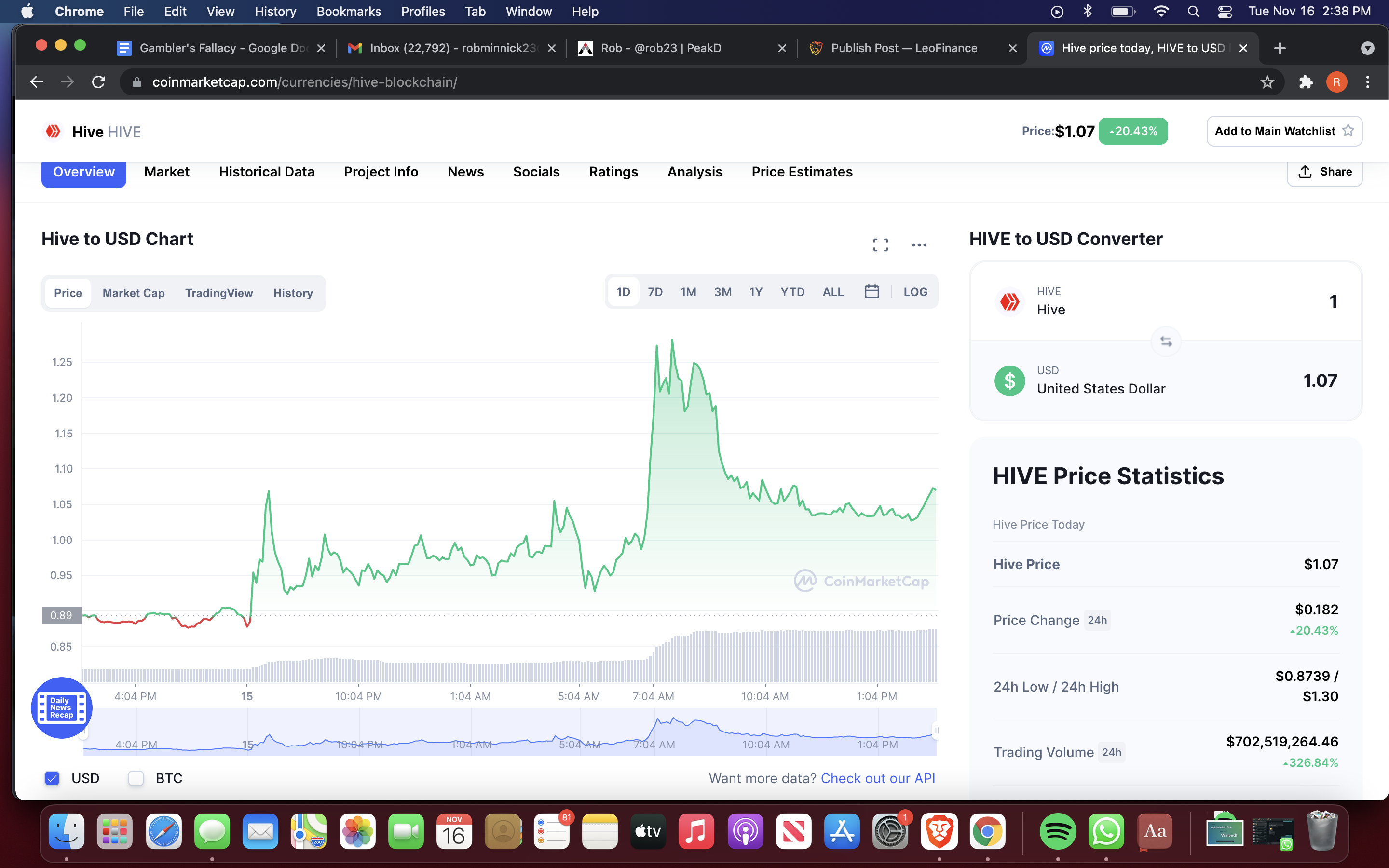
Task: Switch to Publish Post LeoFinance tab
Action: click(x=912, y=48)
